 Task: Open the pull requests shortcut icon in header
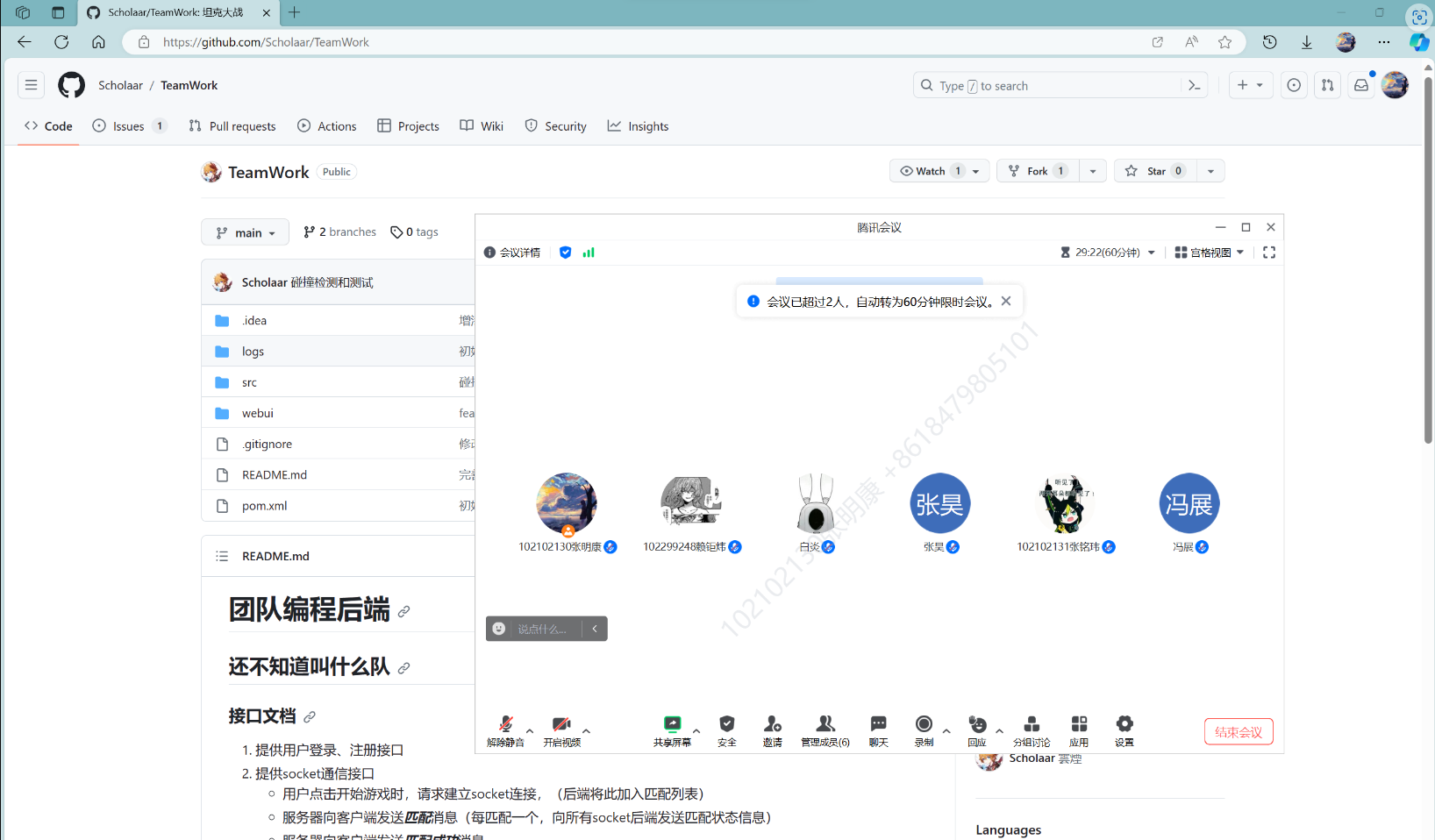pos(1327,85)
